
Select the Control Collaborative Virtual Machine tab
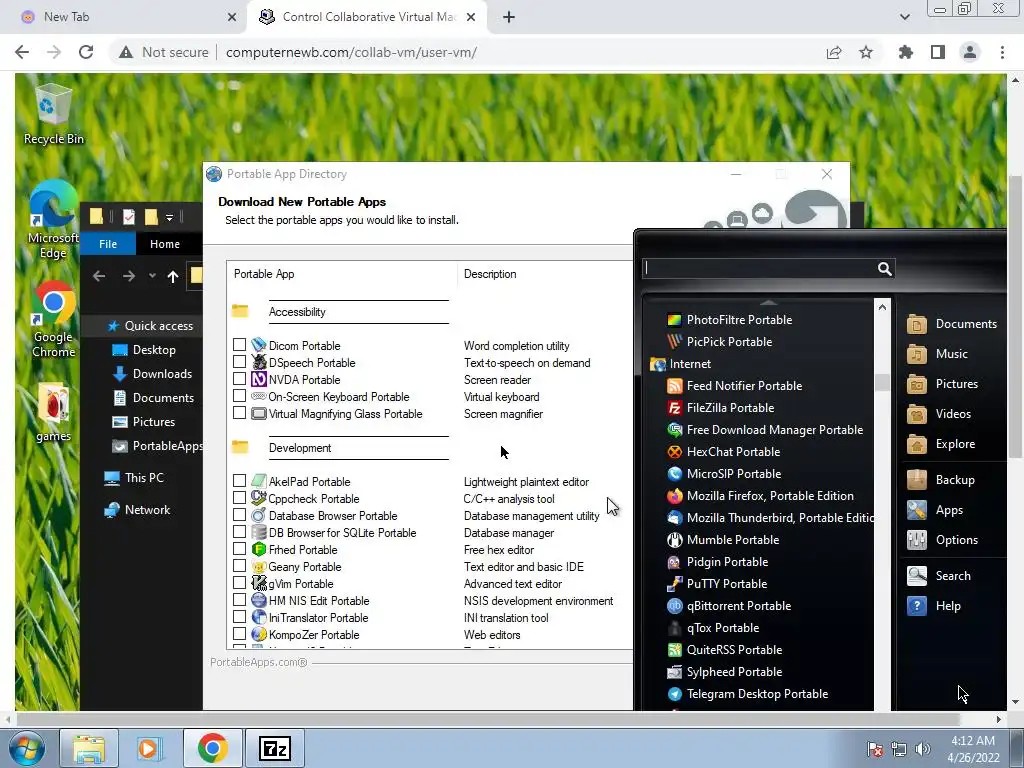(368, 17)
